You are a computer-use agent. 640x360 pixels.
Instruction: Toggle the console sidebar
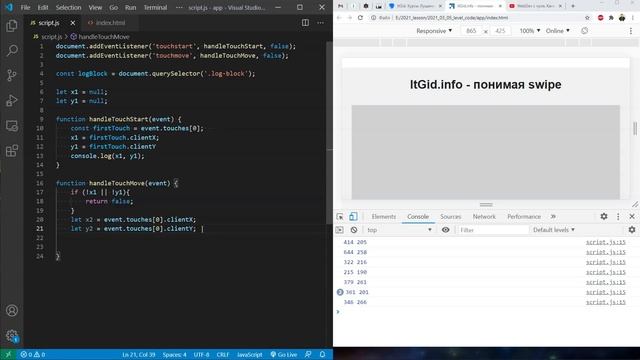click(340, 230)
